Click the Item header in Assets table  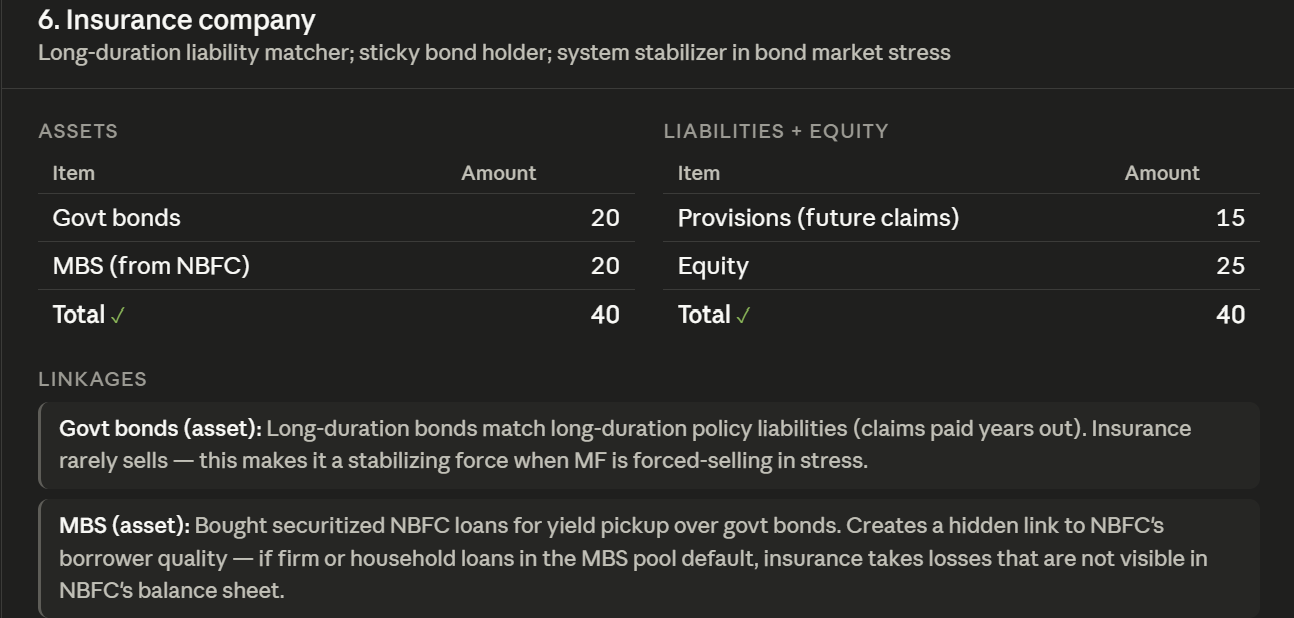74,173
